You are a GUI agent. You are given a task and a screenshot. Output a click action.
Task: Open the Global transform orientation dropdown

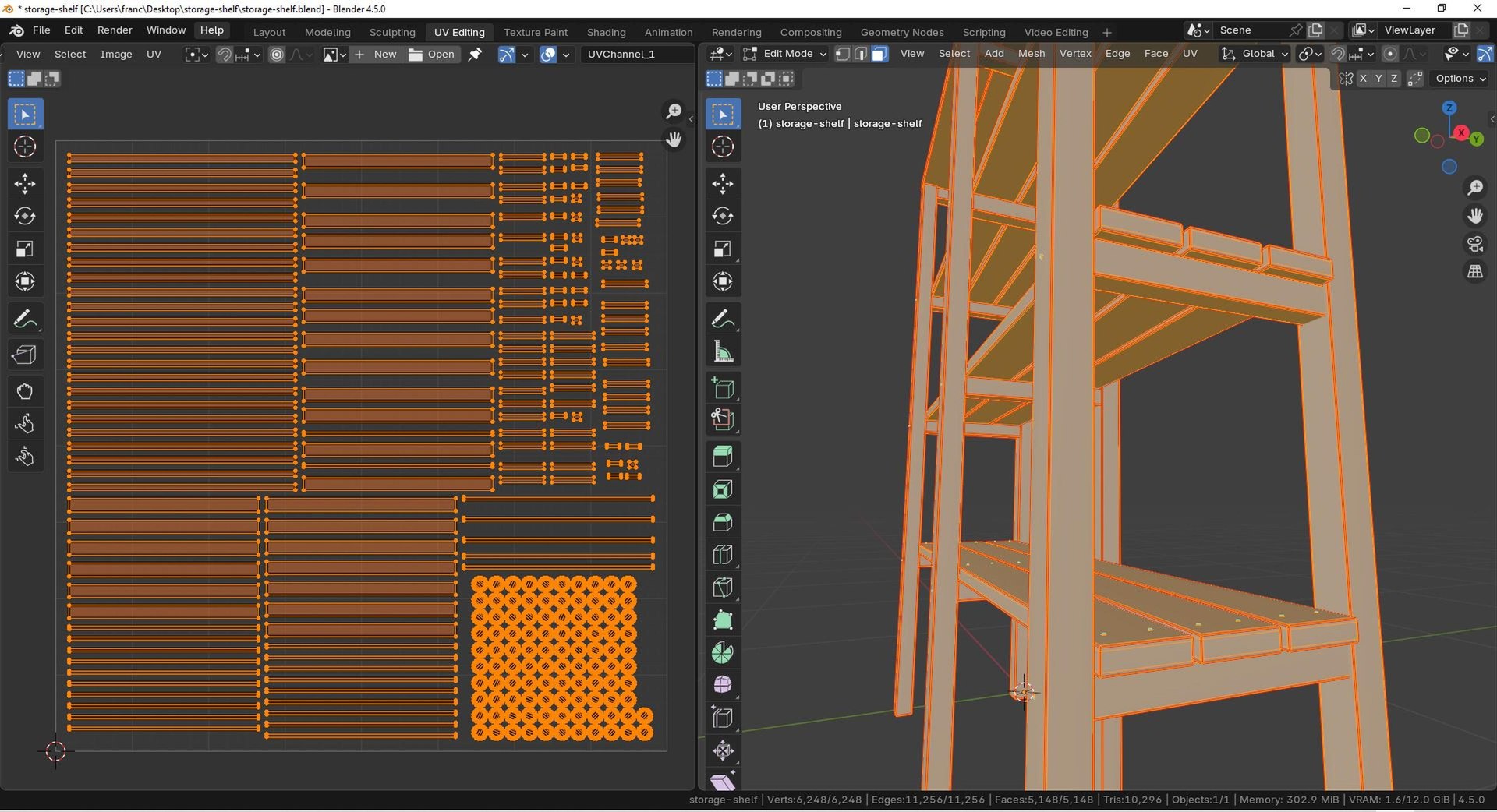click(1255, 54)
